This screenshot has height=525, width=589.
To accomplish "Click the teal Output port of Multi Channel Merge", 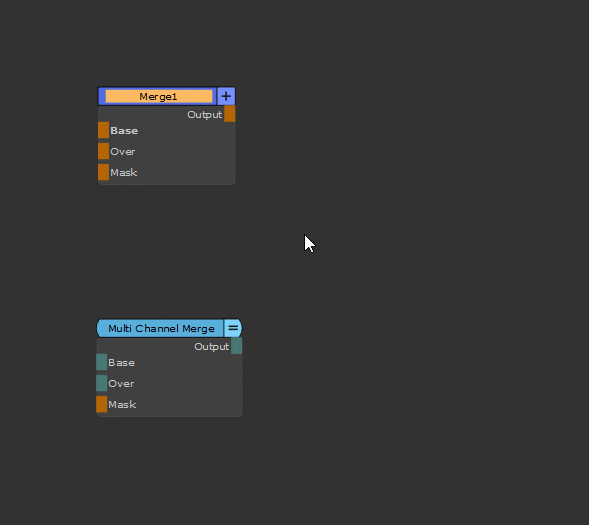I will pyautogui.click(x=236, y=346).
